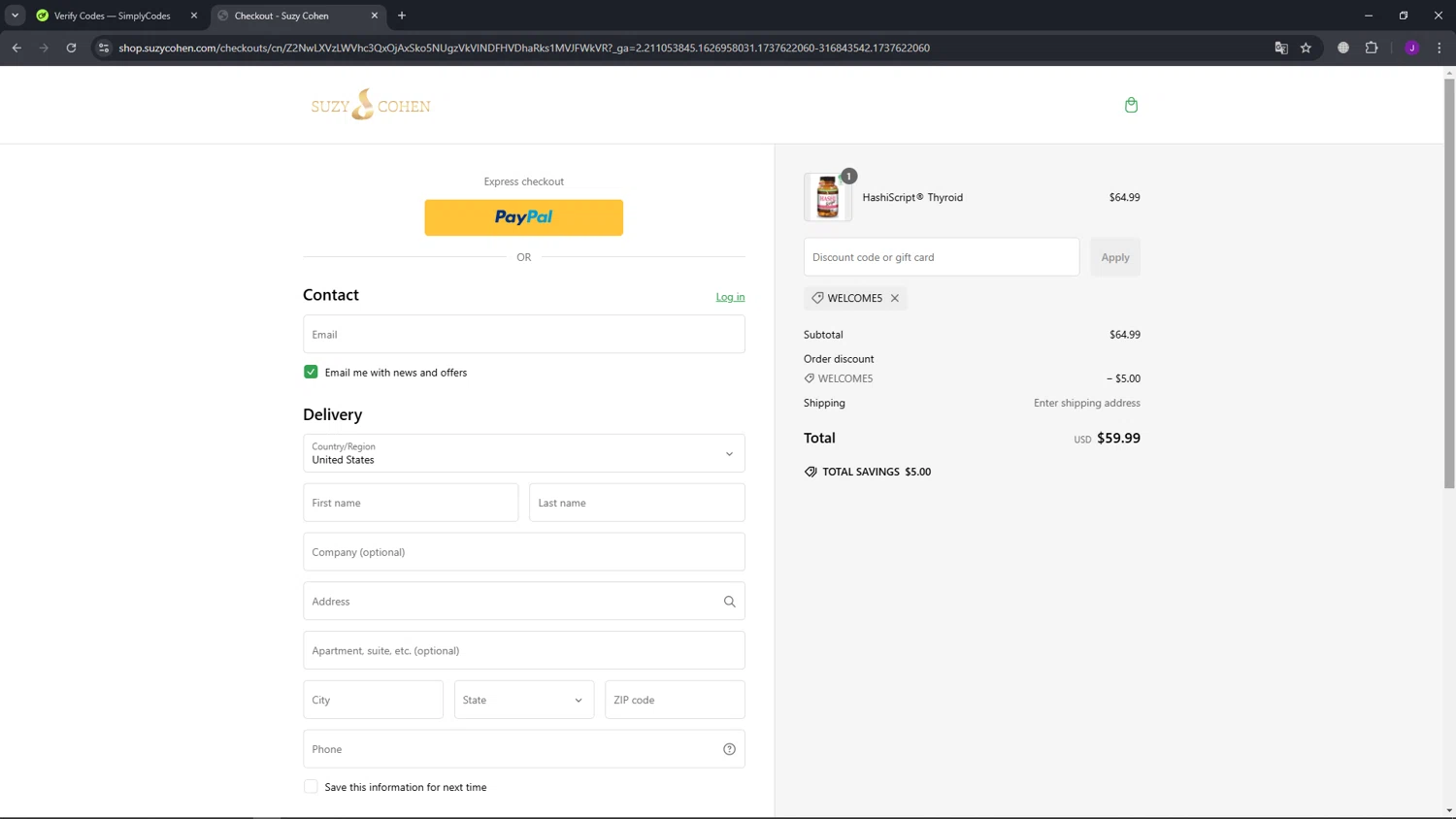Screen dimensions: 1456x819
Task: Focus the ZIP code field
Action: [675, 700]
